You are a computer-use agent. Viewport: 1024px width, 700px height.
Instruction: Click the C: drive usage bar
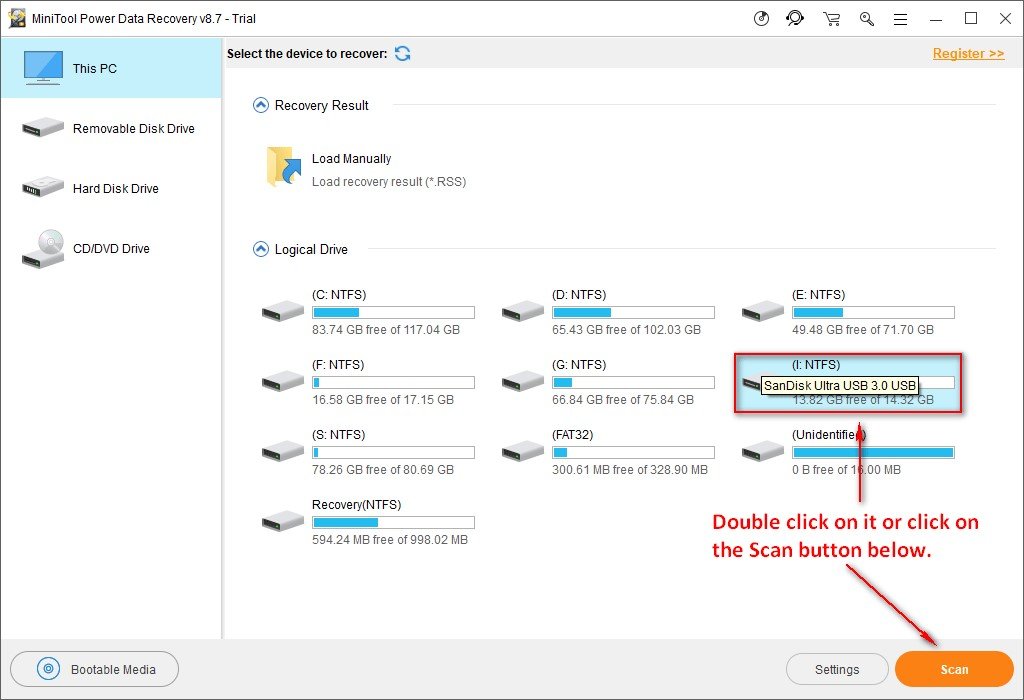click(x=393, y=312)
